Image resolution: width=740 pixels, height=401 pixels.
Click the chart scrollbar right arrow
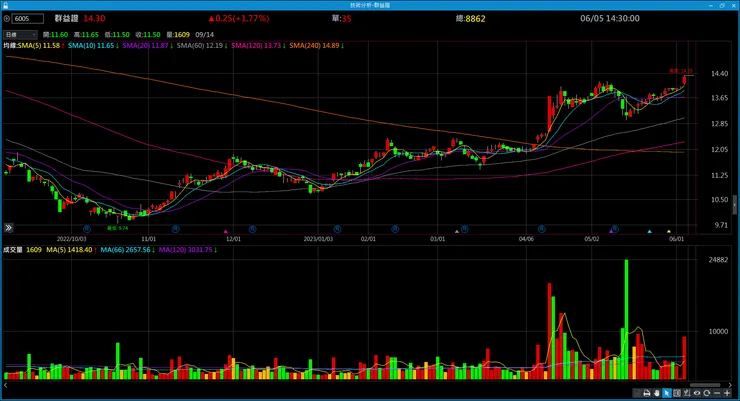point(730,385)
